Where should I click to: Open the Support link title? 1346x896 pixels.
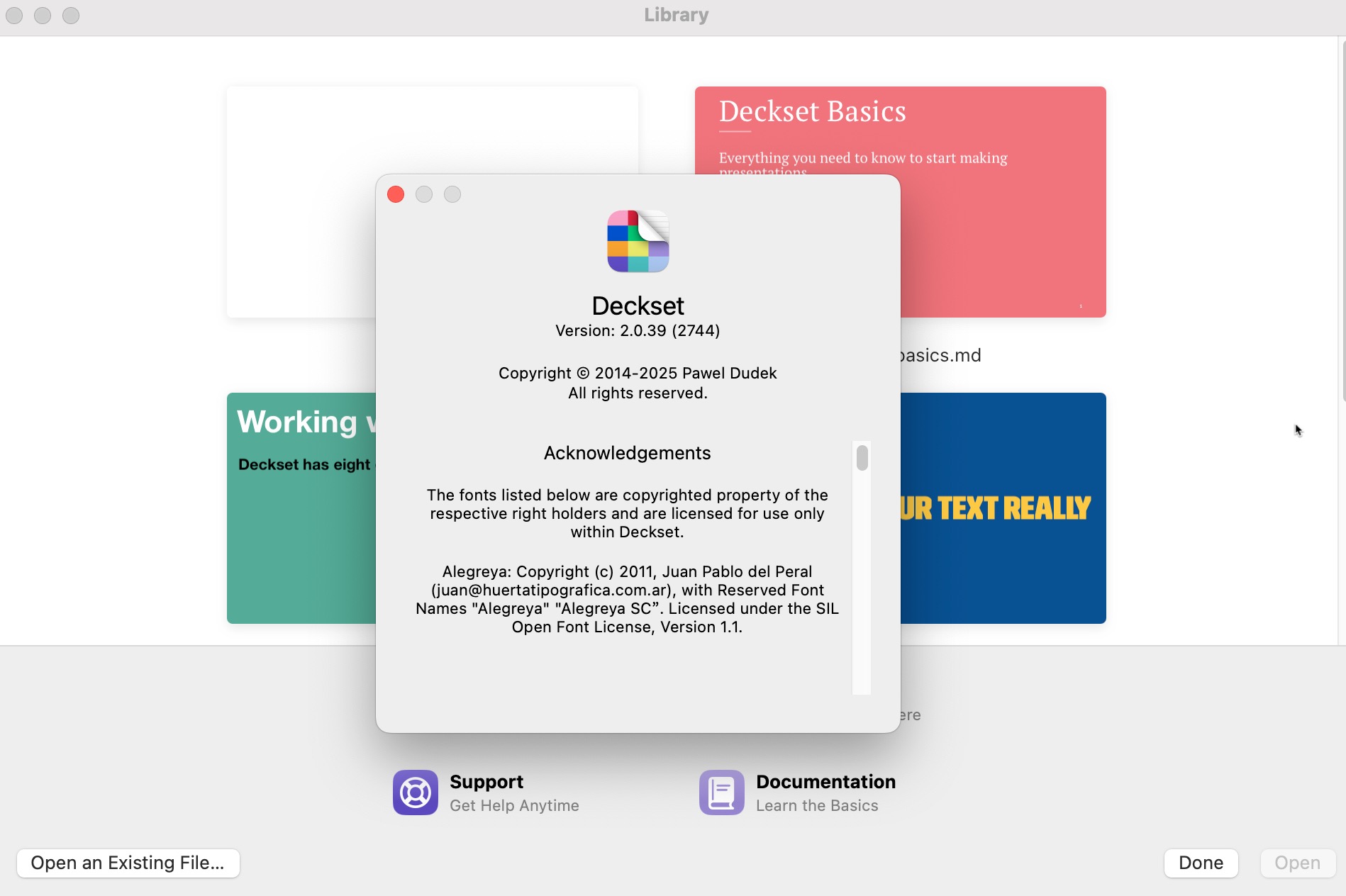point(486,781)
